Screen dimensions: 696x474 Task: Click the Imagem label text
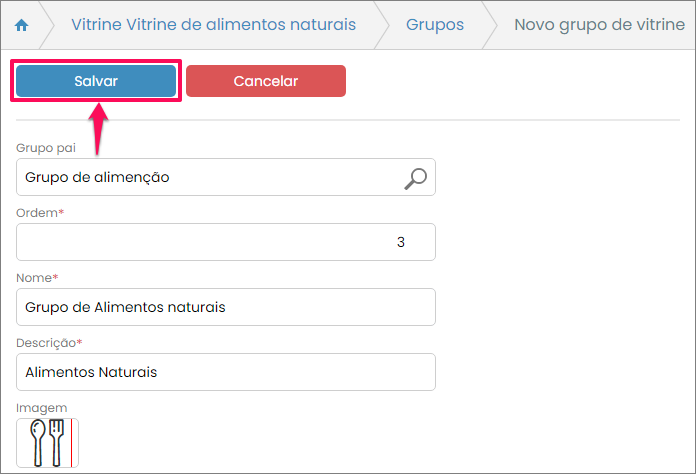[x=42, y=407]
